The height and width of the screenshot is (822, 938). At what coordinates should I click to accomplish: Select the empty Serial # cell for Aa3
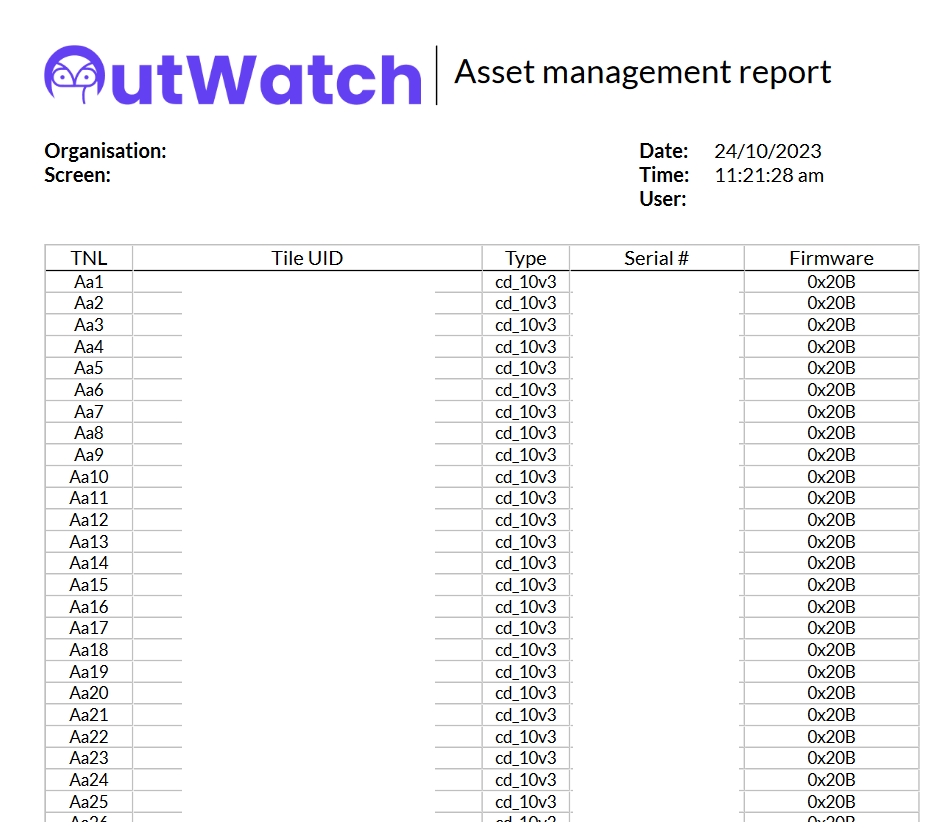point(656,325)
